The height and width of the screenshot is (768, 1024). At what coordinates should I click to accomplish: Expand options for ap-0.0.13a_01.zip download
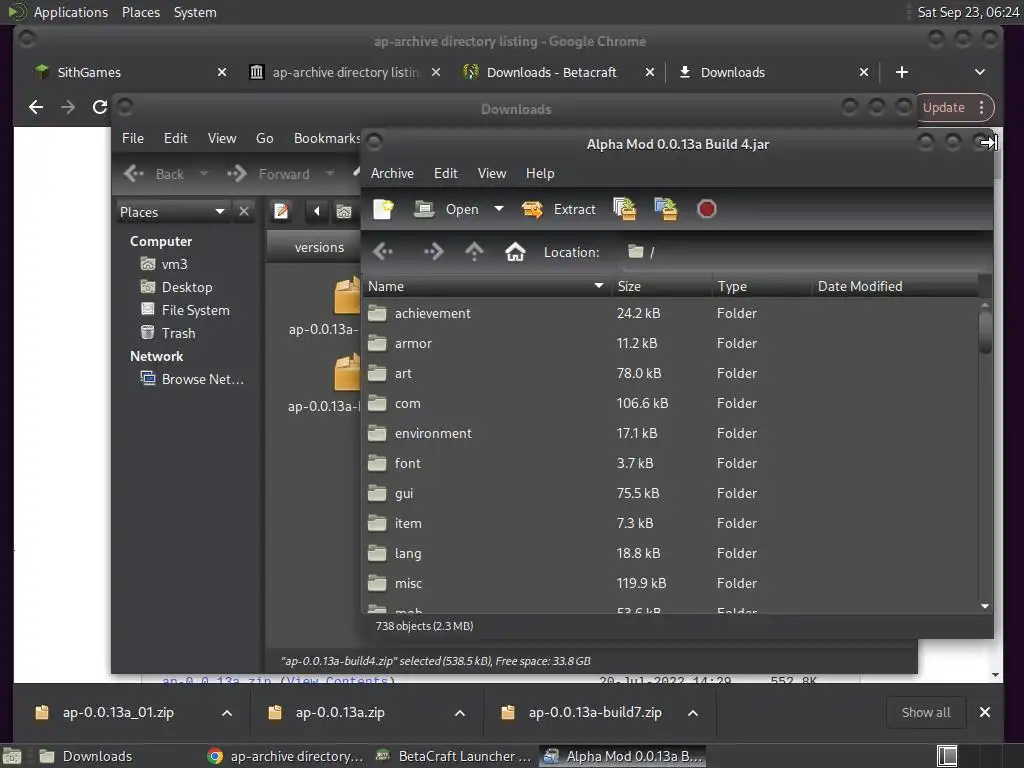coord(227,712)
